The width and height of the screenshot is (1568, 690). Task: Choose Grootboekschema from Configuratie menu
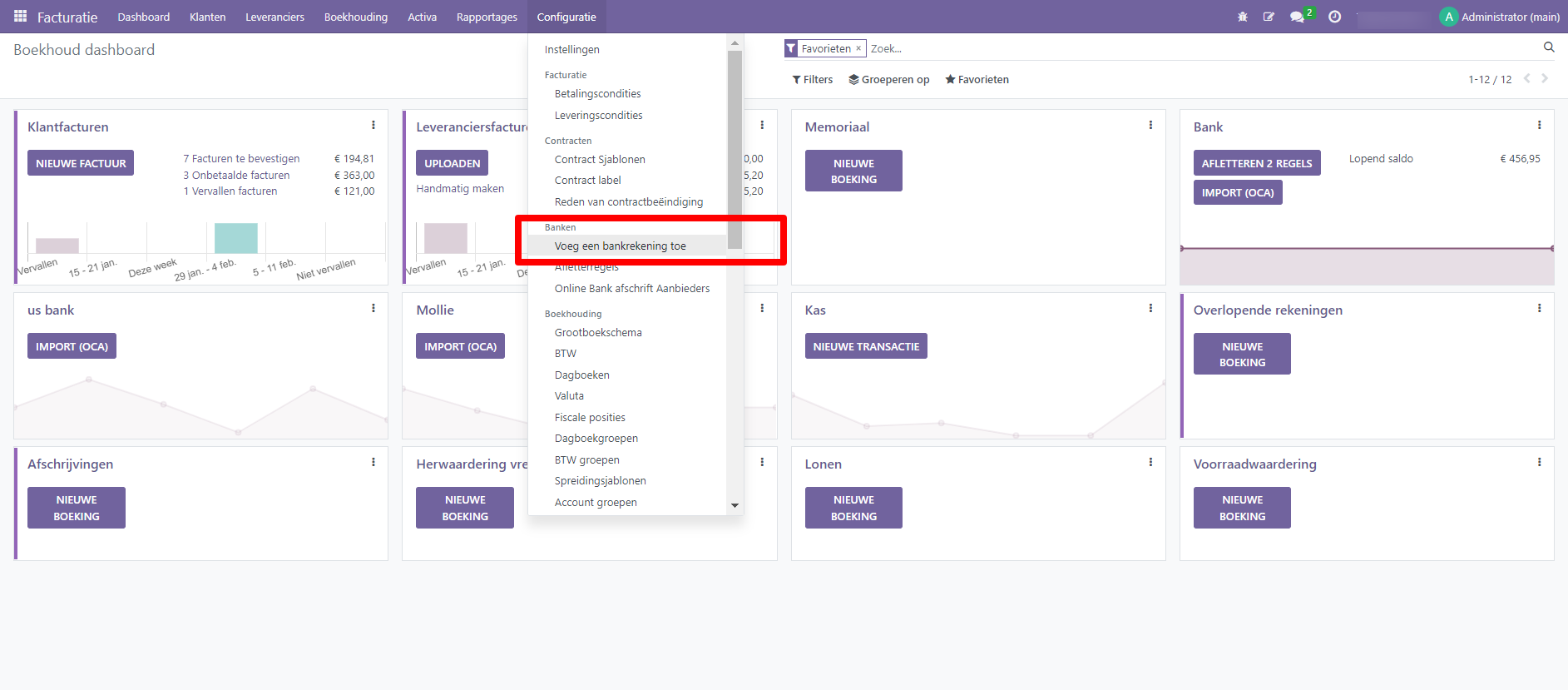598,333
